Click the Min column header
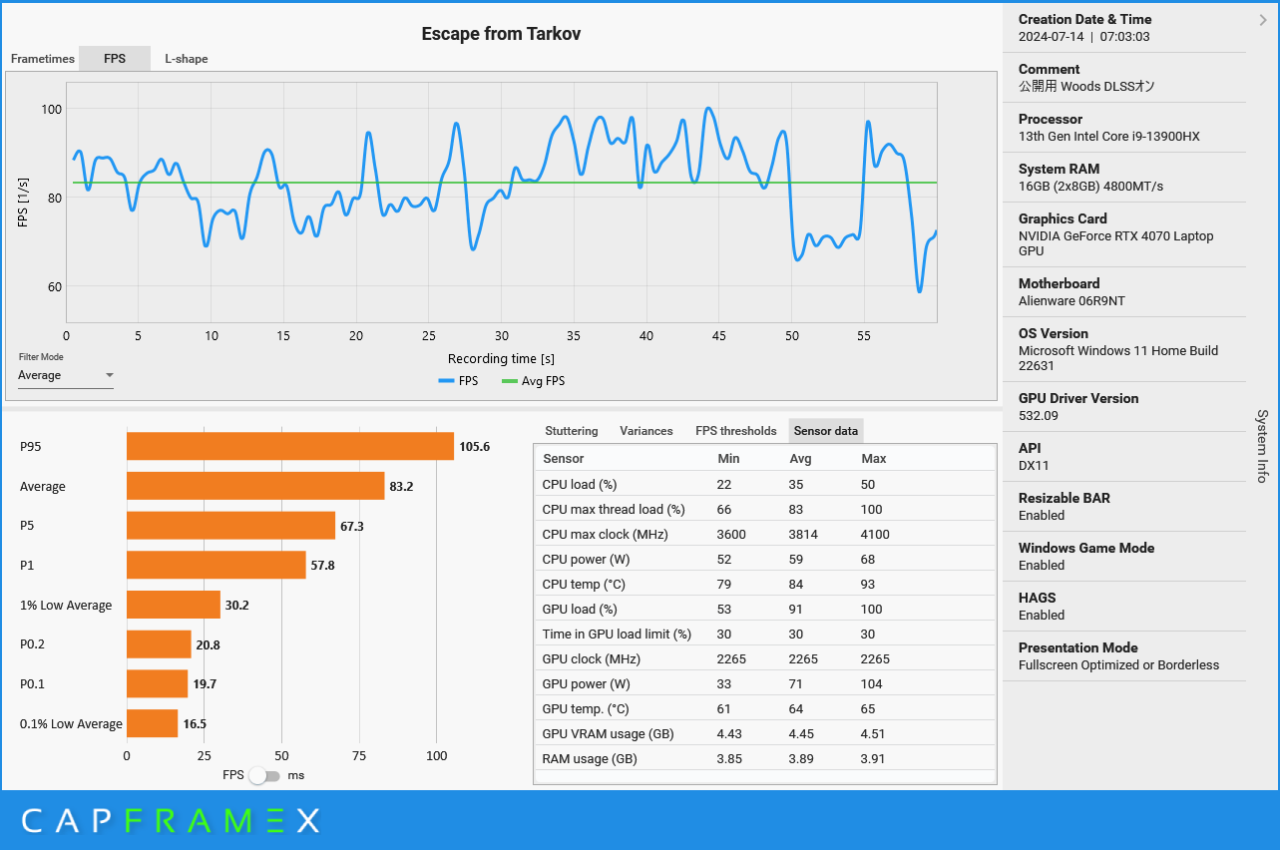Image resolution: width=1280 pixels, height=850 pixels. coord(729,458)
